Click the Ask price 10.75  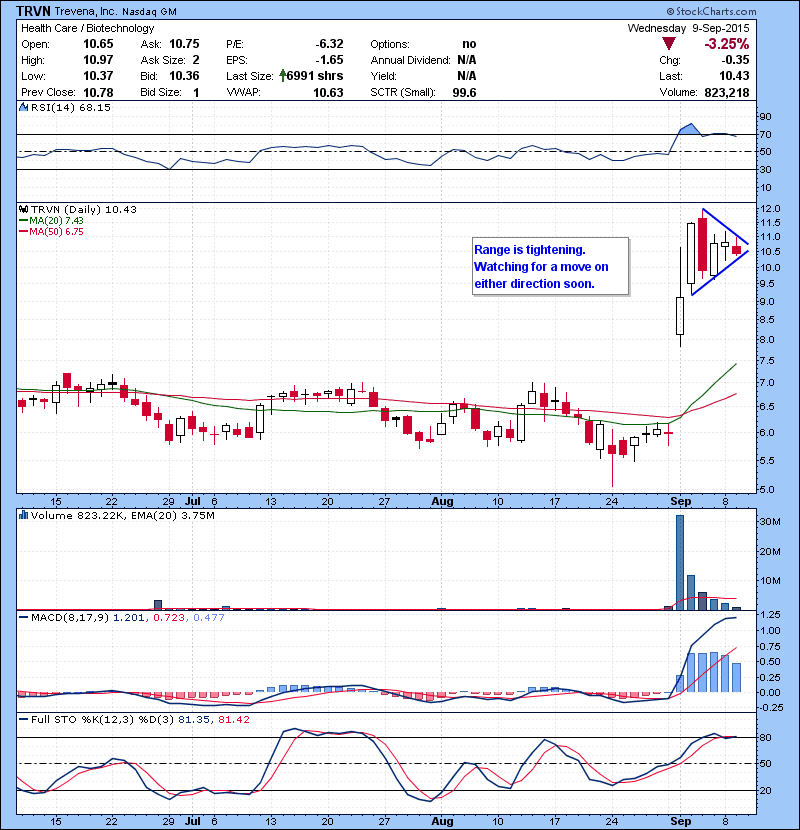[x=184, y=44]
